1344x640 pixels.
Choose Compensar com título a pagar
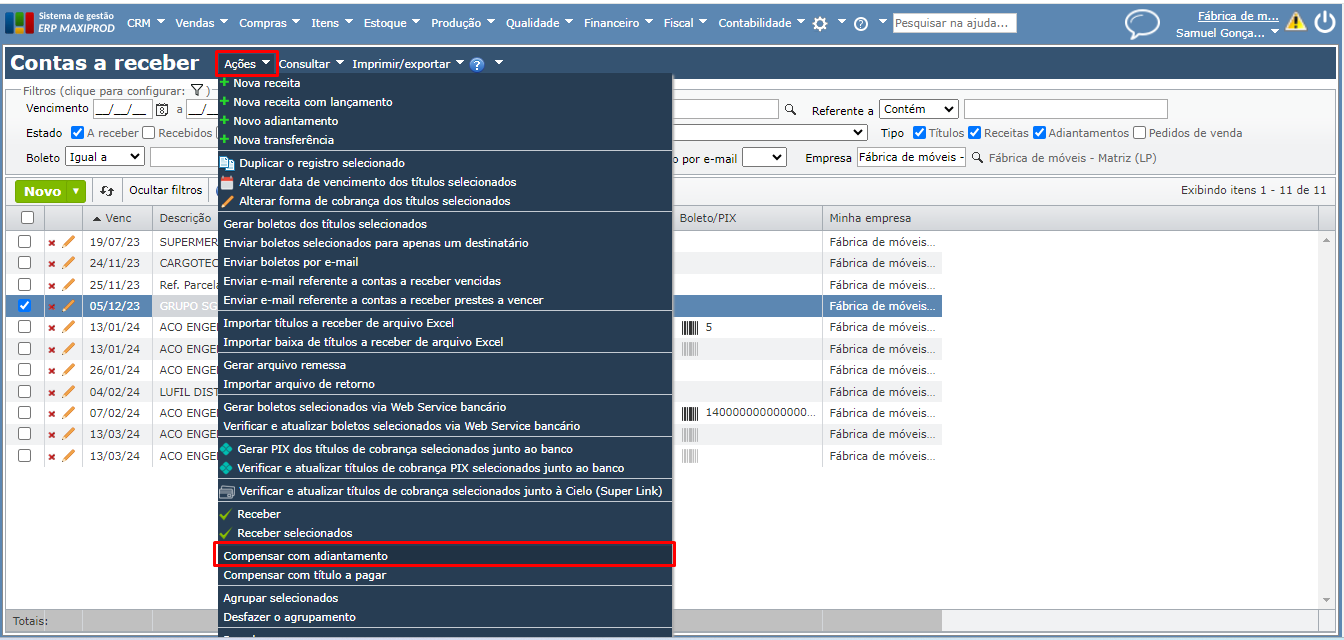point(305,575)
